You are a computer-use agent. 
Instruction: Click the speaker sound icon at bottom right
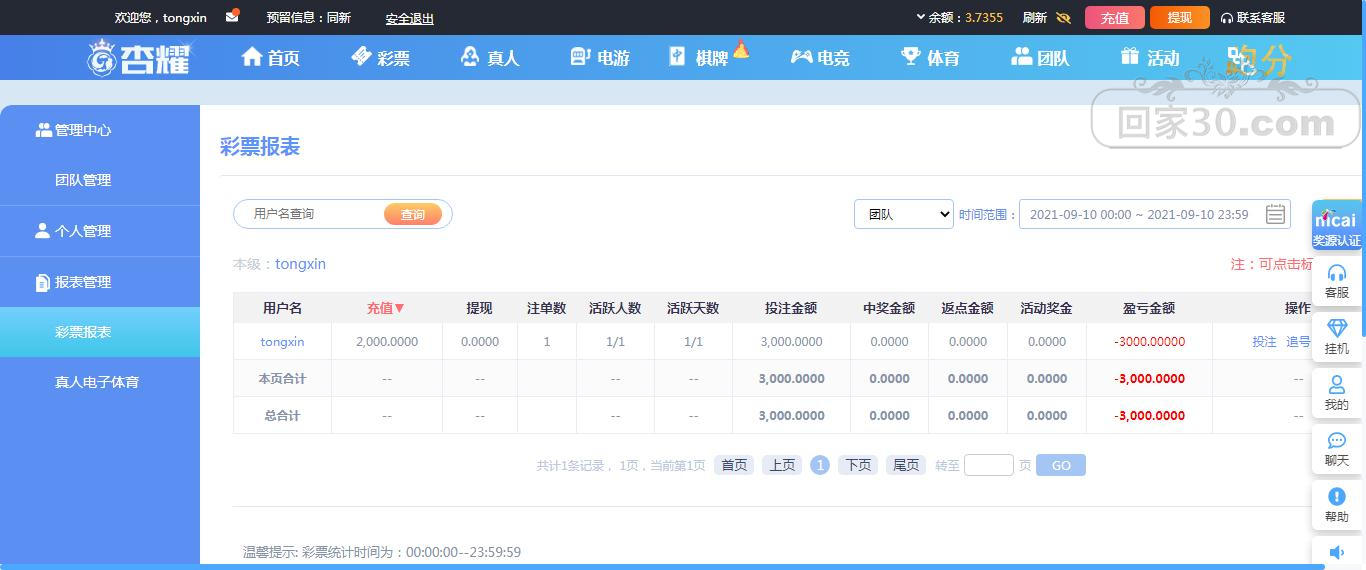(1337, 552)
